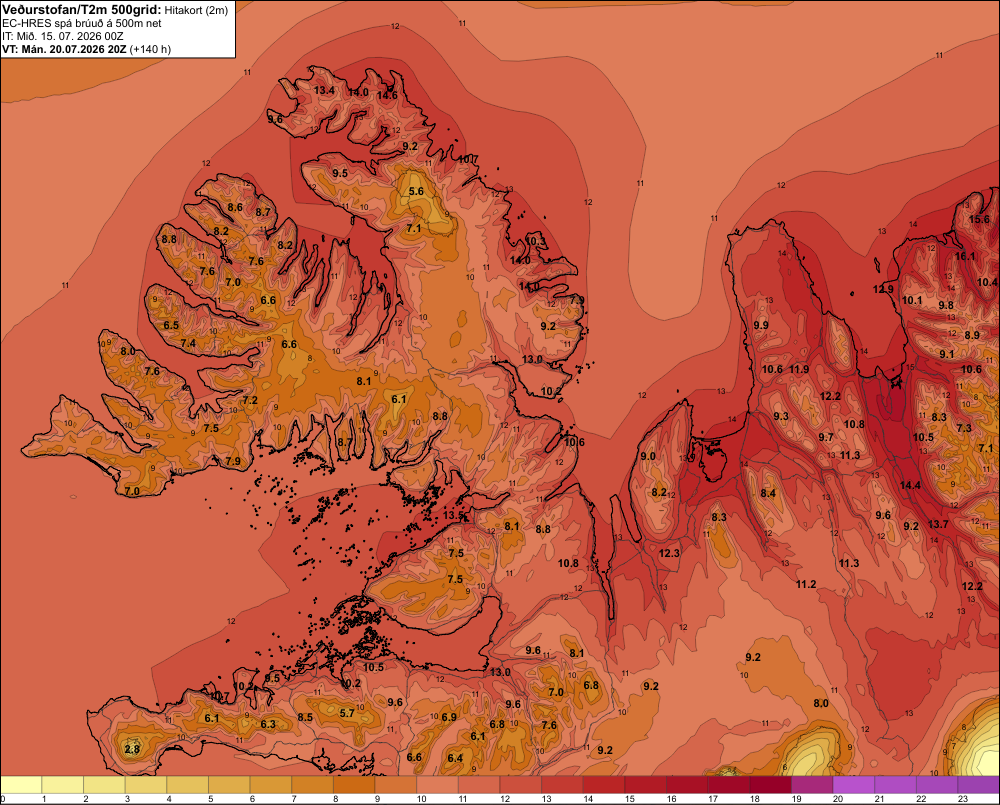Viewport: 1000px width, 805px height.
Task: Click the '14.6' temperature value
Action: tap(387, 96)
